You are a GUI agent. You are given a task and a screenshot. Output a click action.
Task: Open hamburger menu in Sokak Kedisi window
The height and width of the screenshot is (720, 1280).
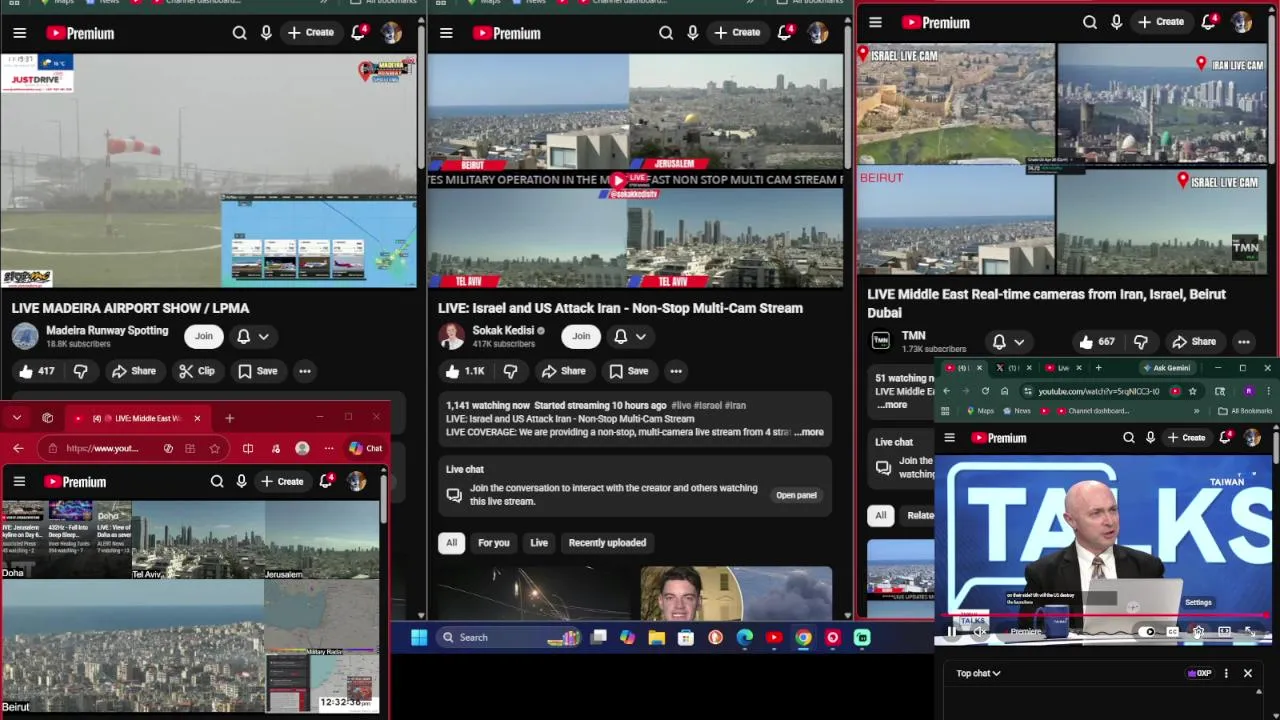[446, 33]
